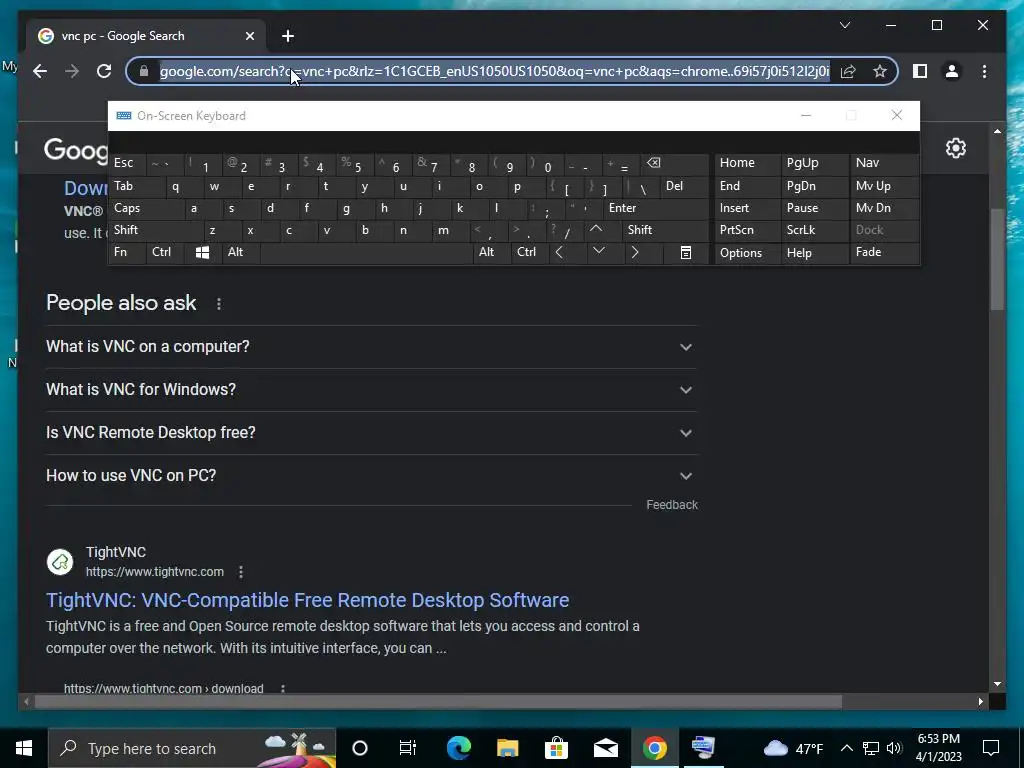
Task: Close the 'vnc pc - Google Search' tab
Action: 249,36
